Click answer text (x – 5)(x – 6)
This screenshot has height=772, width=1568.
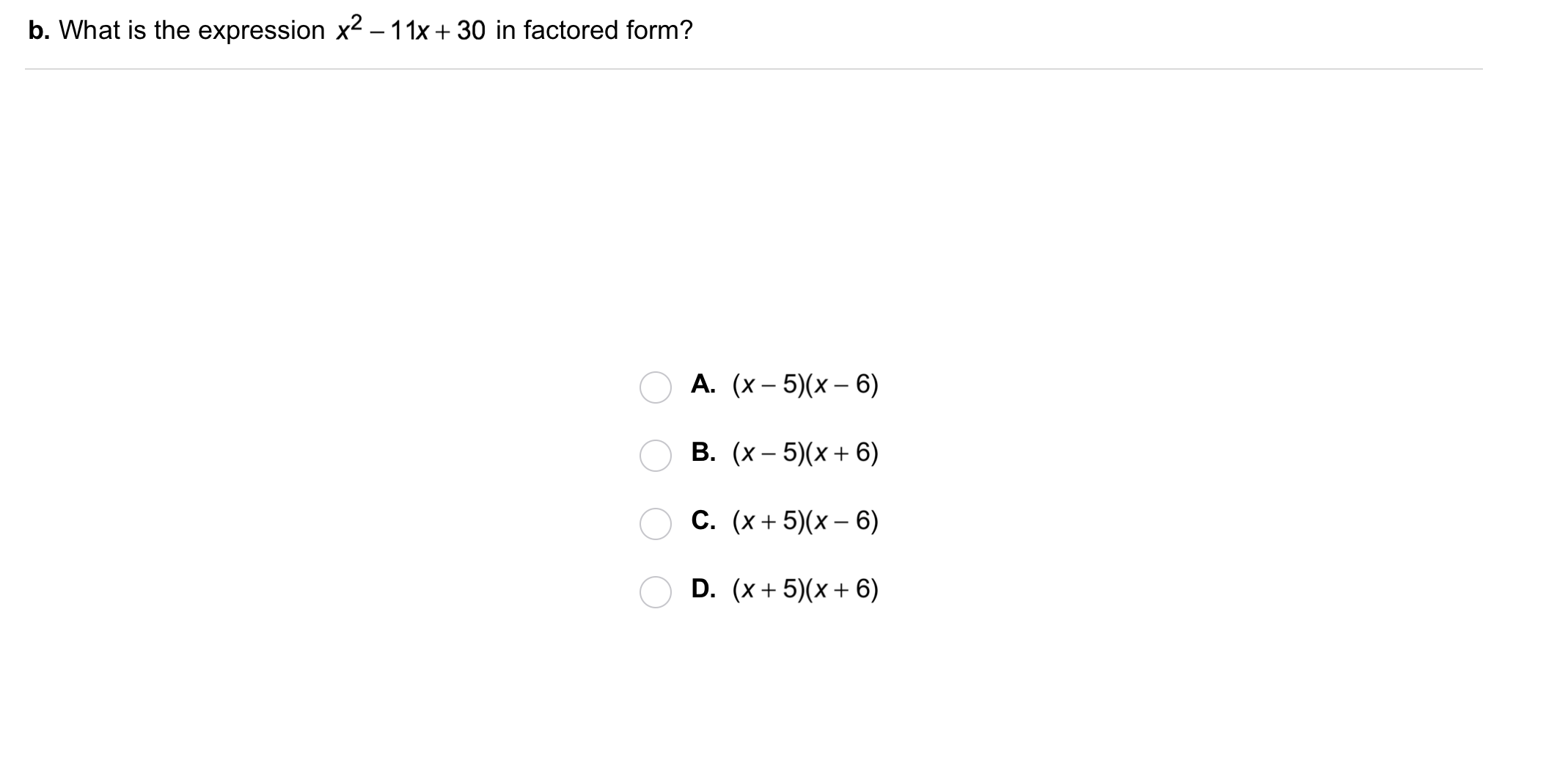tap(805, 385)
